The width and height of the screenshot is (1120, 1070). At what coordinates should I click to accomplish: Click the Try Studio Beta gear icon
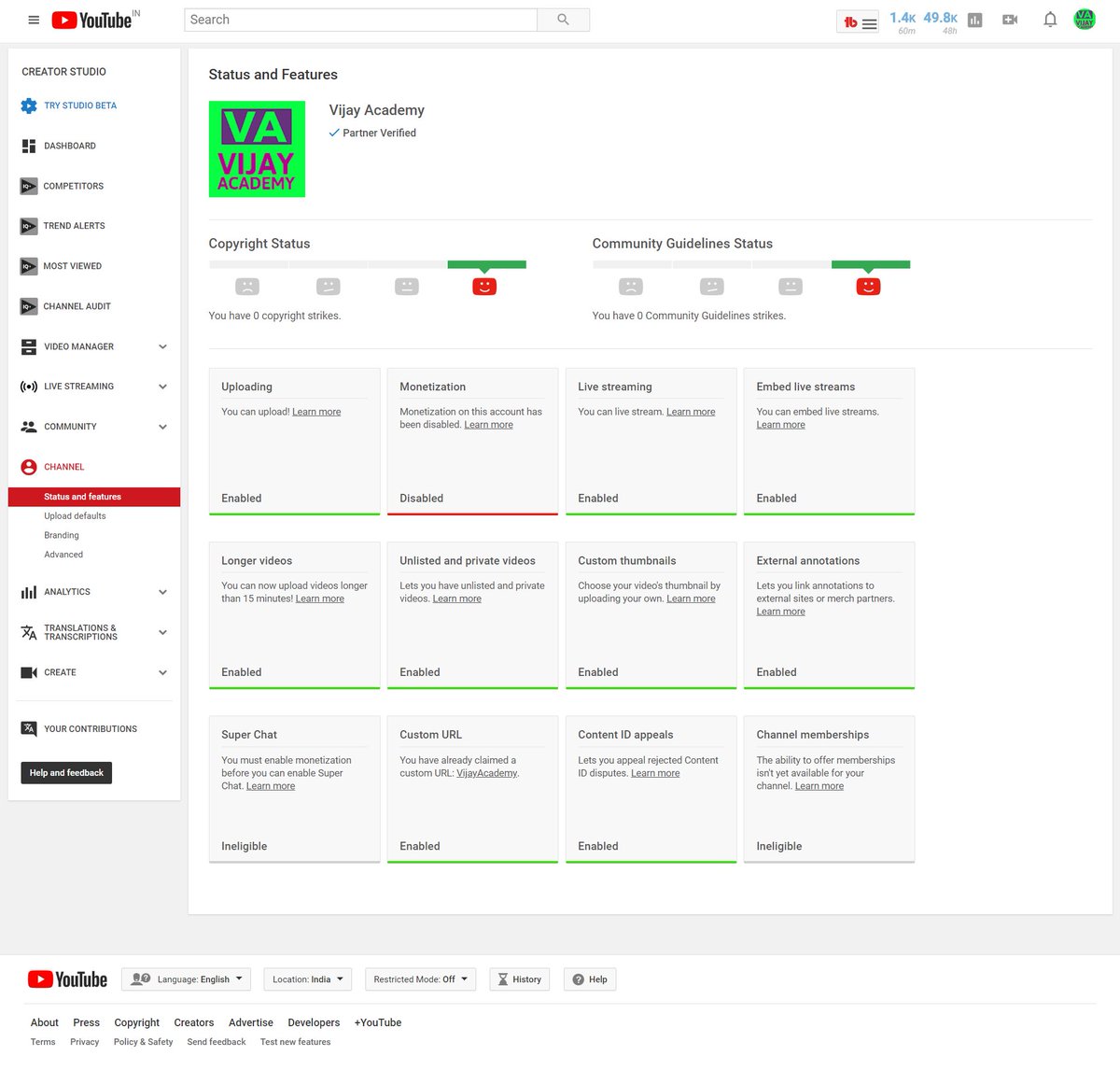pyautogui.click(x=29, y=106)
